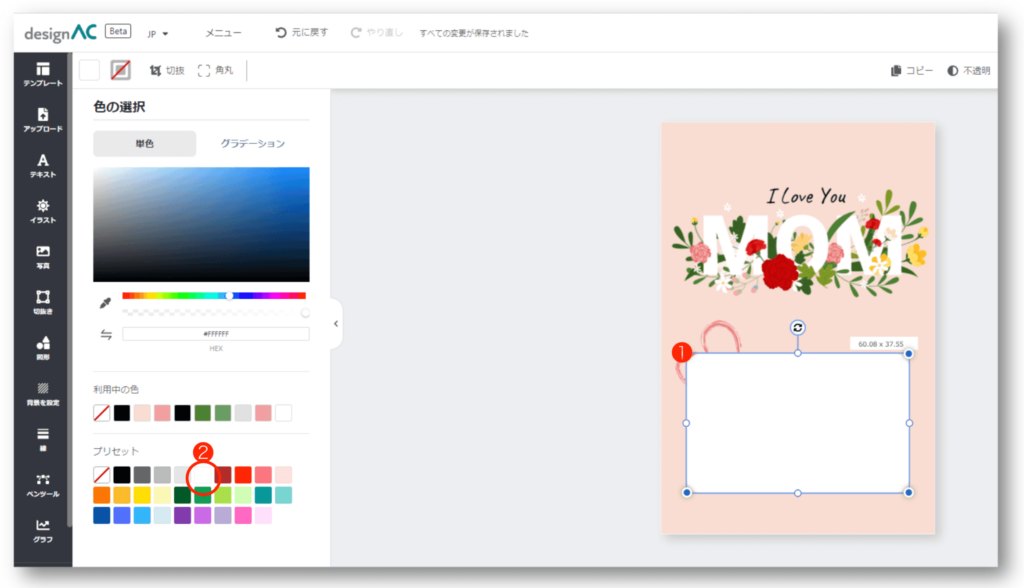Switch to the グラデーション (Gradient) tab
The image size is (1024, 588).
pos(253,144)
